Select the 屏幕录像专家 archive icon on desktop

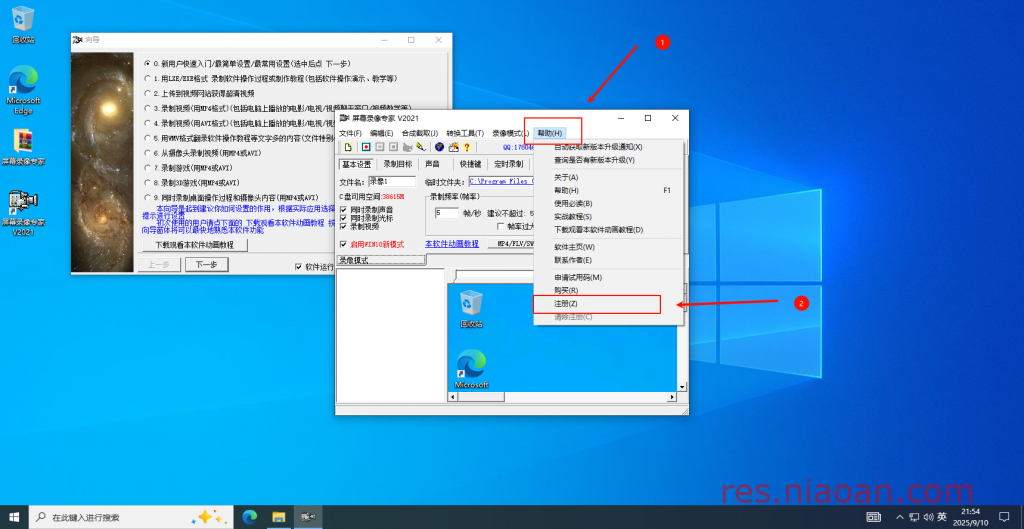23,146
